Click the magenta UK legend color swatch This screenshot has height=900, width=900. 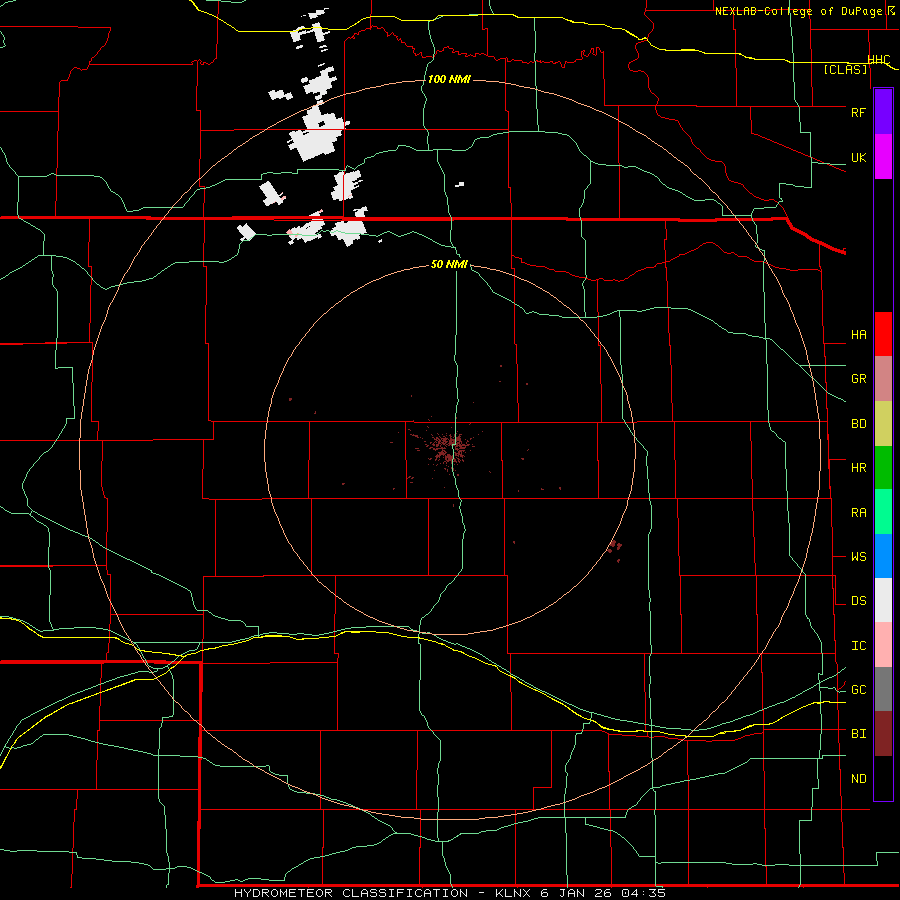coord(883,156)
